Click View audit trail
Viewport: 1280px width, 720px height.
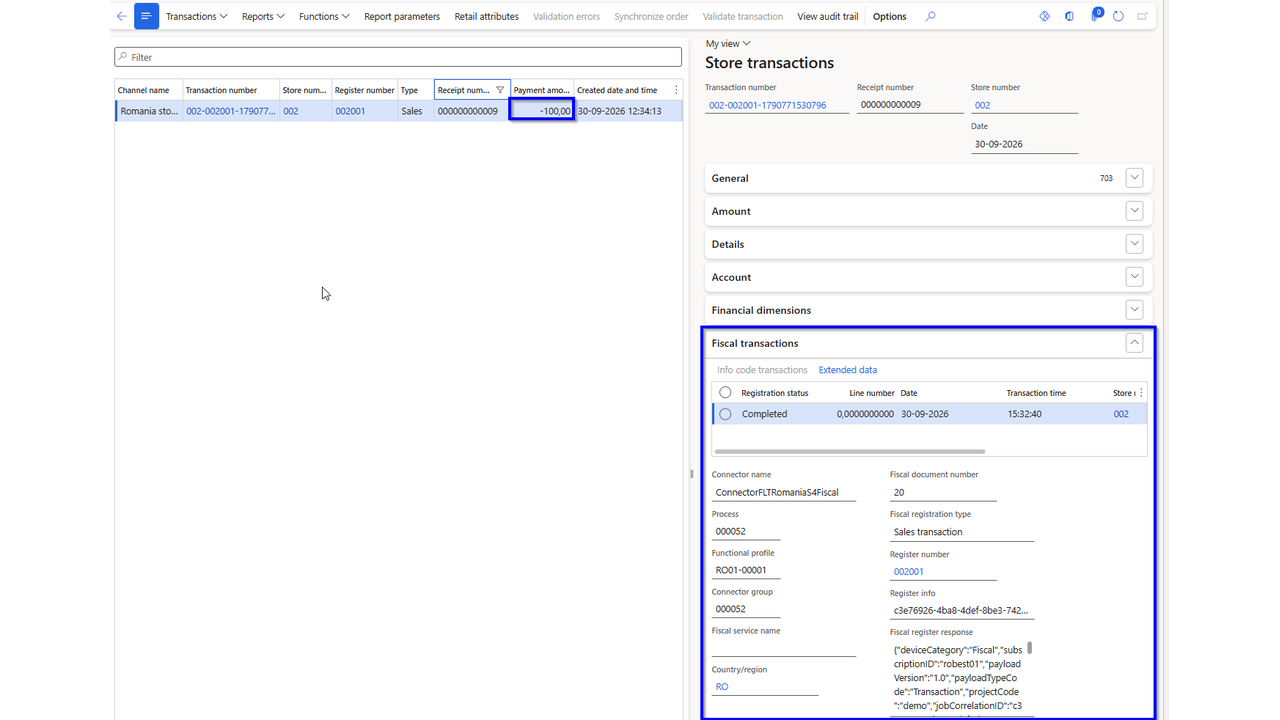828,16
